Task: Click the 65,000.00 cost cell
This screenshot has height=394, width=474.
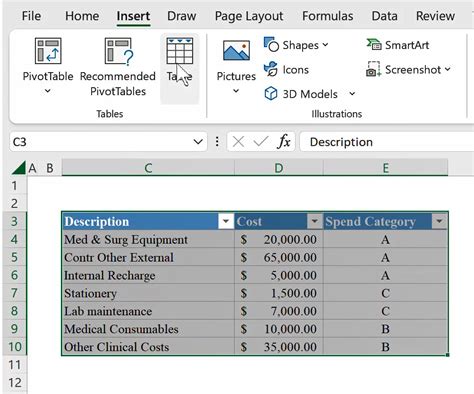Action: 279,257
